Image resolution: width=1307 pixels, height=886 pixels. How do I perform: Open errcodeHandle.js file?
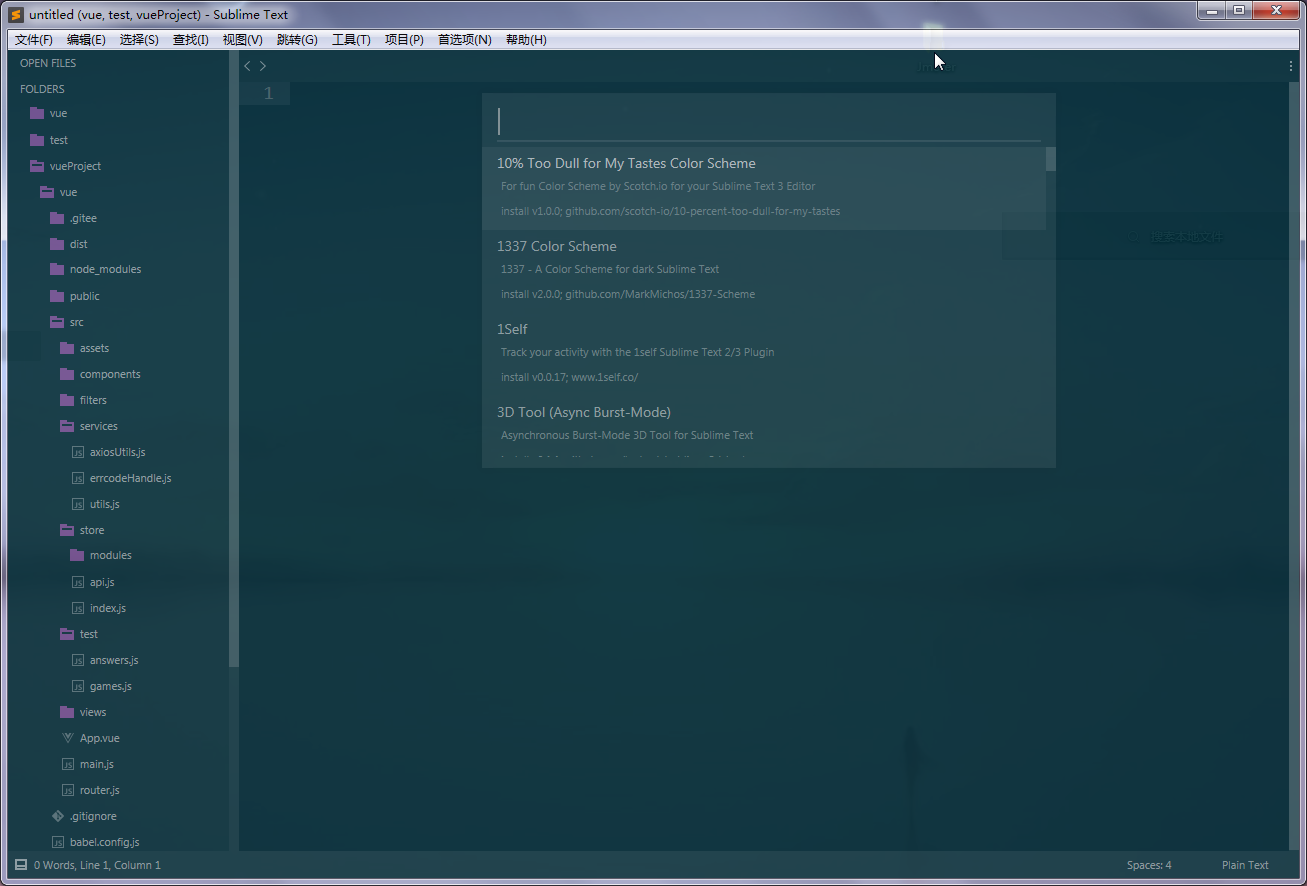click(x=130, y=478)
